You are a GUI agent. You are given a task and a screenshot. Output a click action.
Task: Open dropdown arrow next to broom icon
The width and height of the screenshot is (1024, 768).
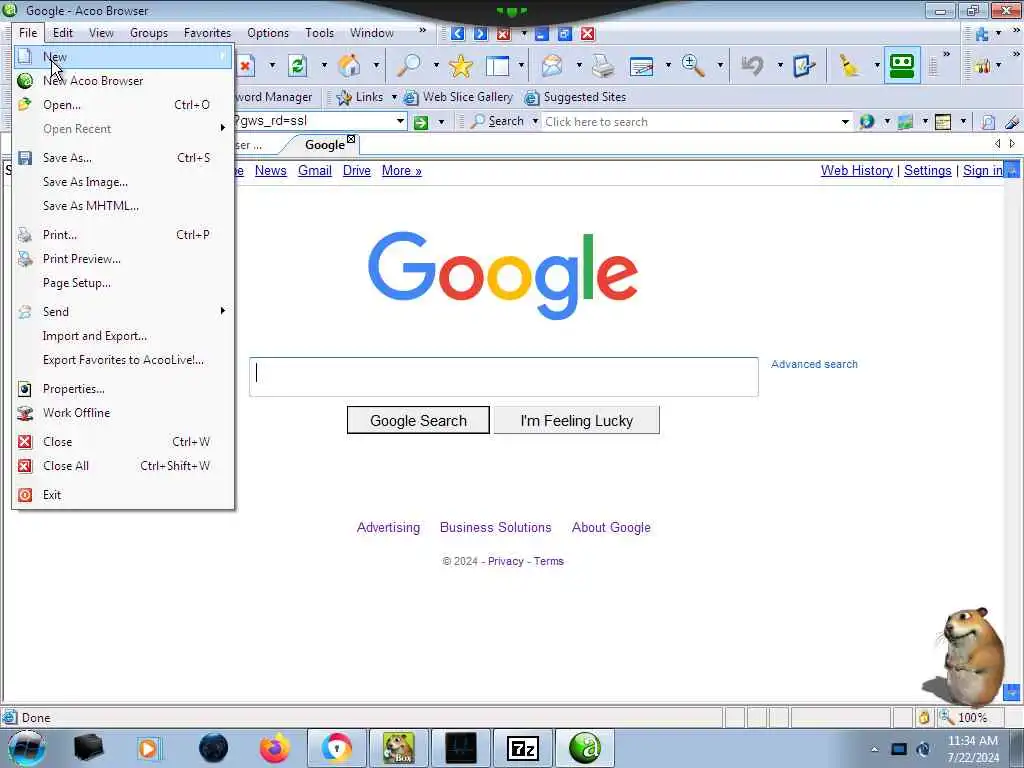click(877, 65)
